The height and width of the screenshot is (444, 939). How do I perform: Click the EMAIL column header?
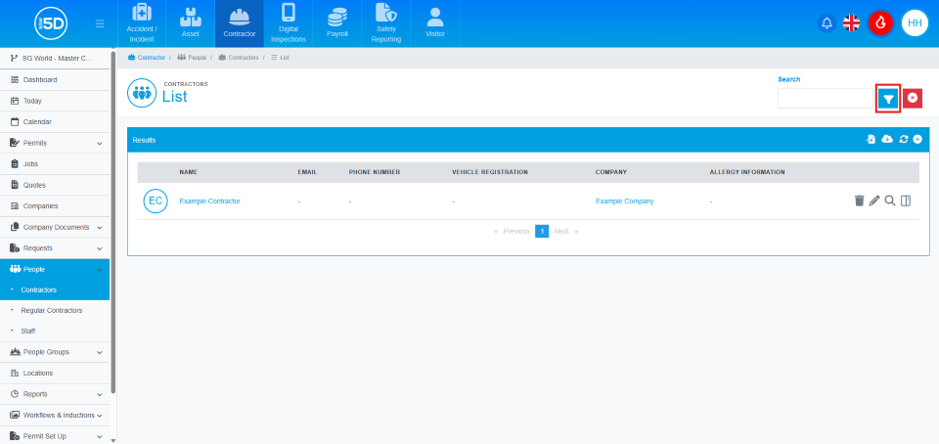click(x=307, y=172)
